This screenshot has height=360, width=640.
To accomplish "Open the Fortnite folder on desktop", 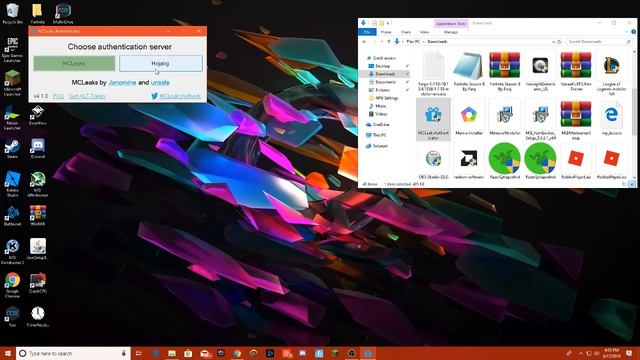I will (37, 13).
